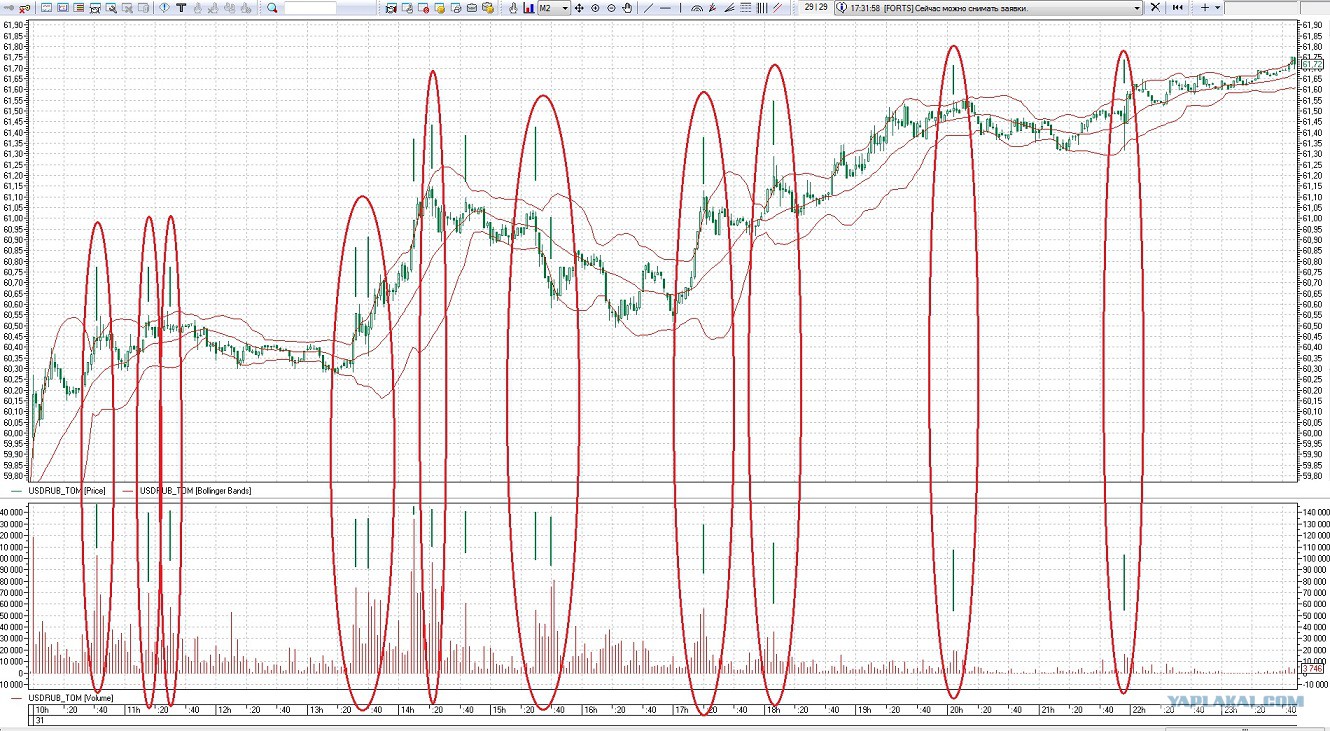
Task: Select the horizontal line drawing tool
Action: pyautogui.click(x=666, y=8)
